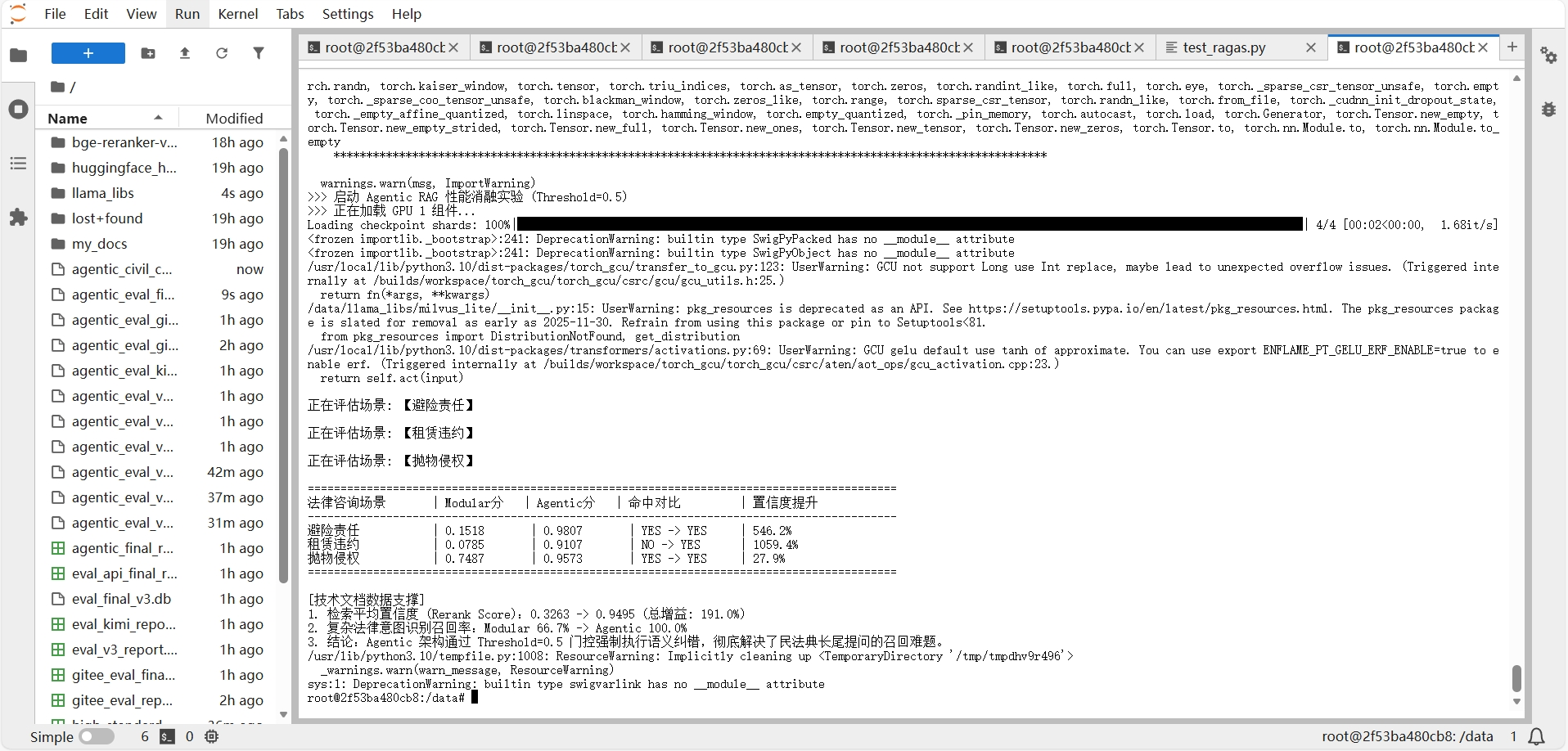1568x751 pixels.
Task: Add a new tab with plus button
Action: pos(1512,47)
